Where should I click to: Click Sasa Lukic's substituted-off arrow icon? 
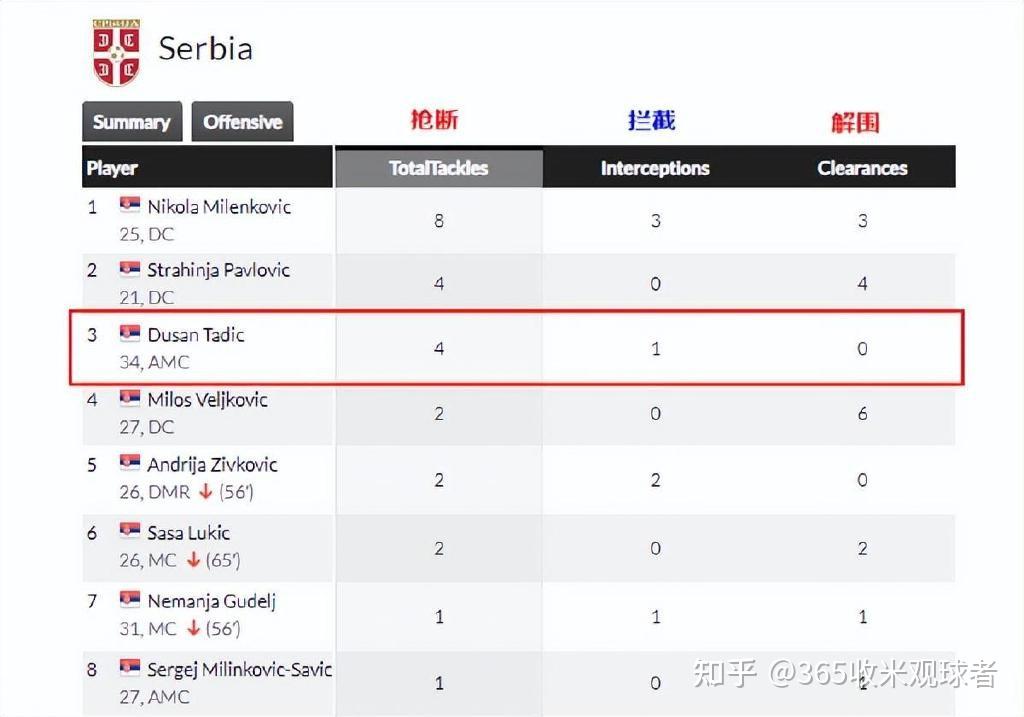point(193,560)
